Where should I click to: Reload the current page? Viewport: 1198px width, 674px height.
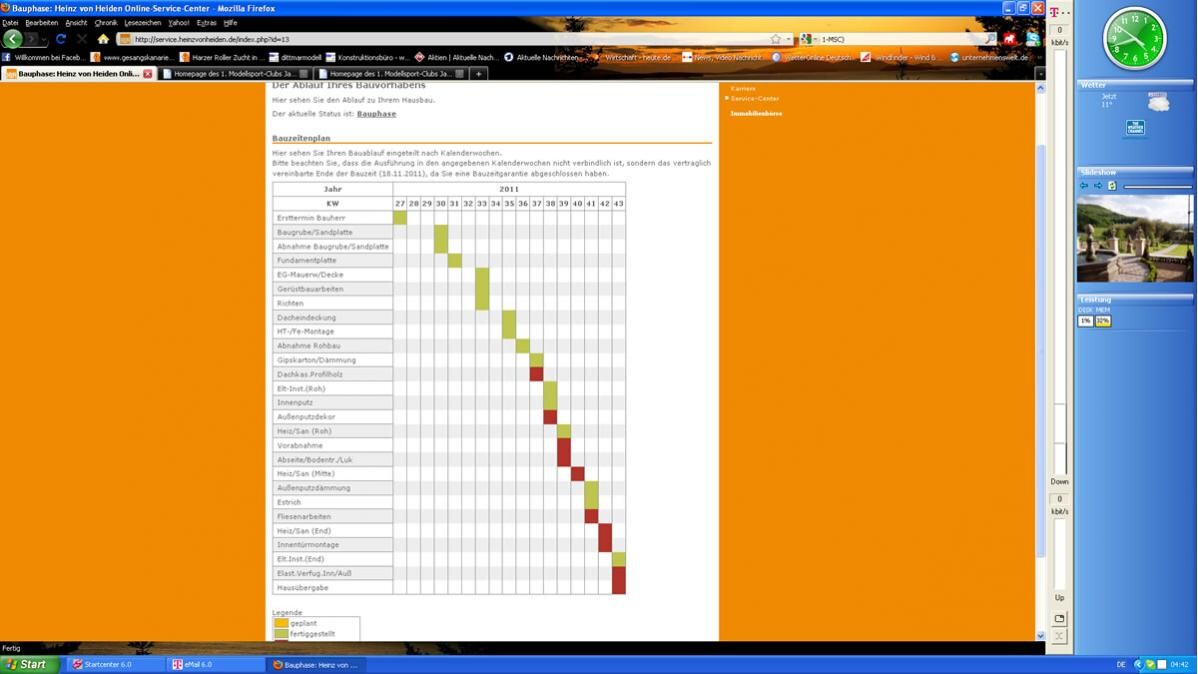(x=61, y=39)
